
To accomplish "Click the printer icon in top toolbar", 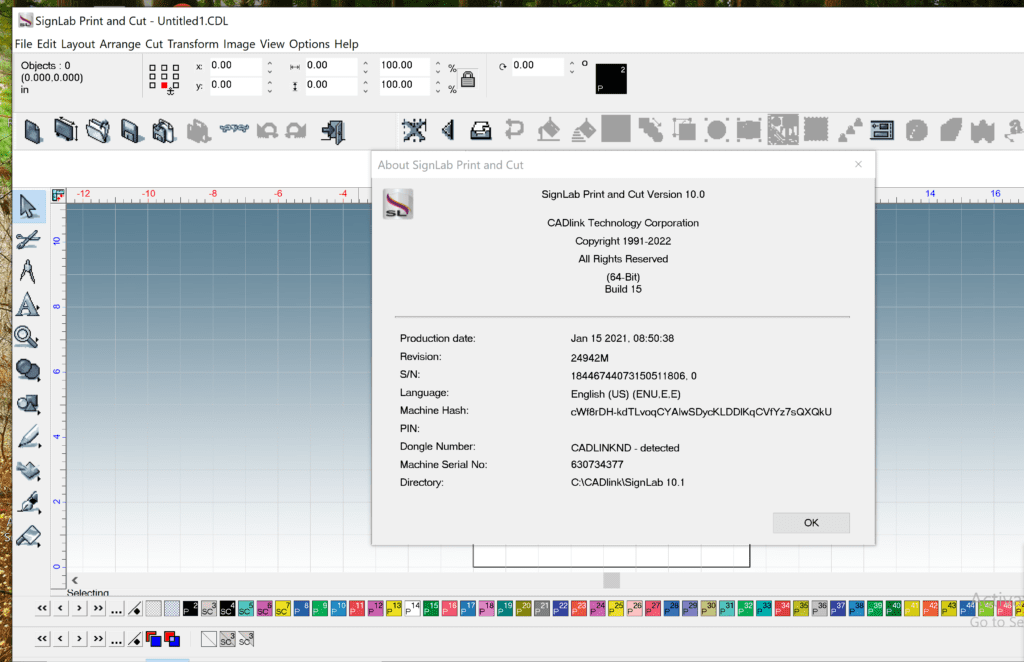I will pyautogui.click(x=481, y=130).
